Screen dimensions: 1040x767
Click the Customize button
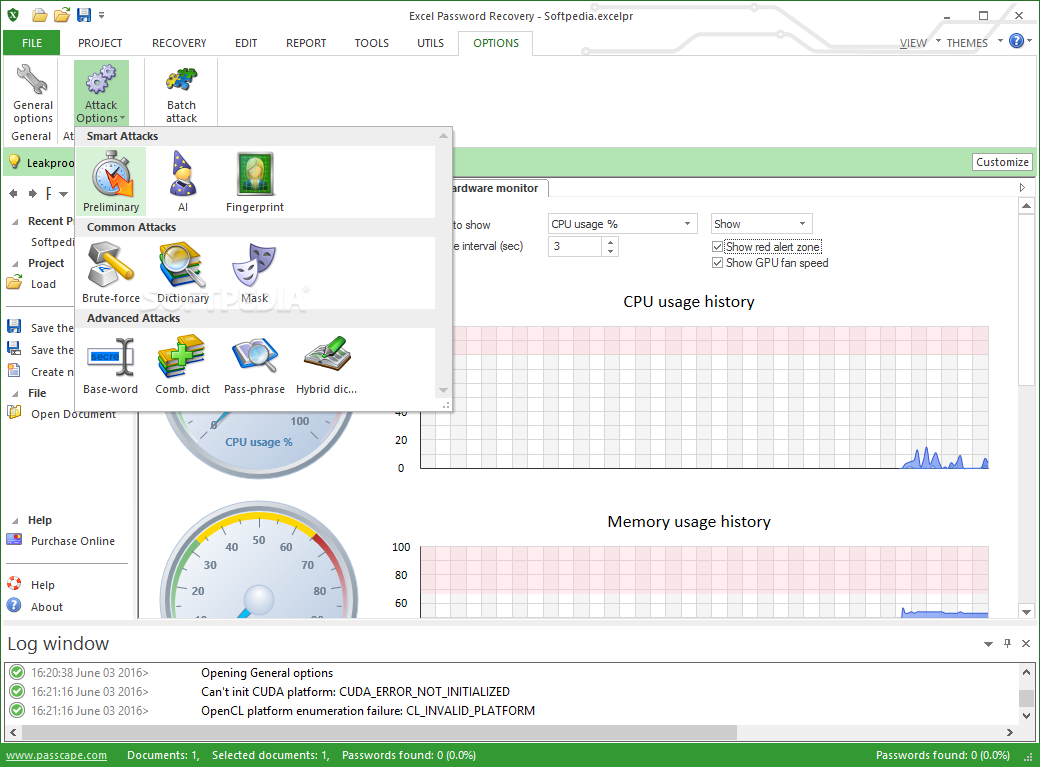[x=1002, y=162]
